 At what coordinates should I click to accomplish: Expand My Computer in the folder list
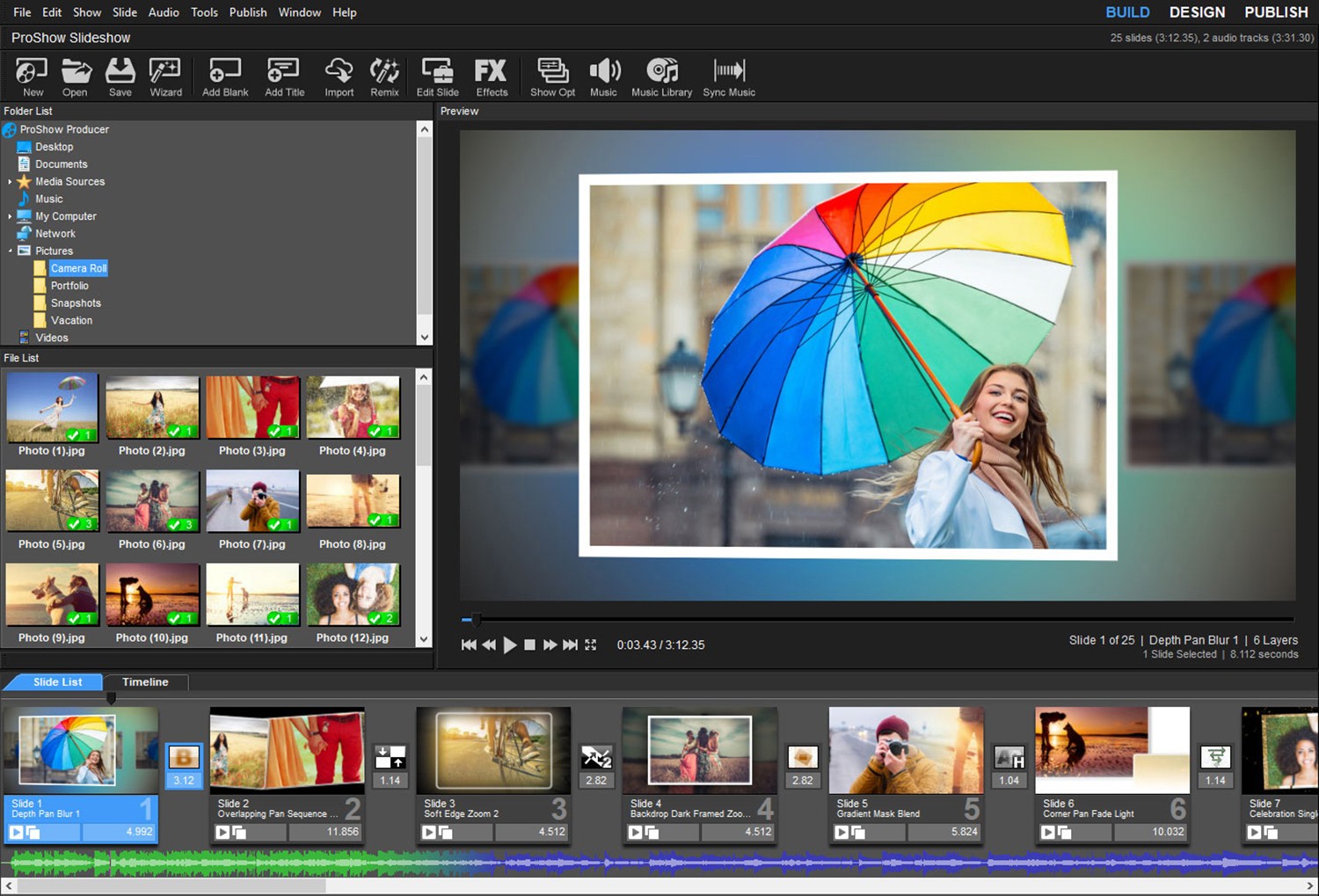coord(9,216)
